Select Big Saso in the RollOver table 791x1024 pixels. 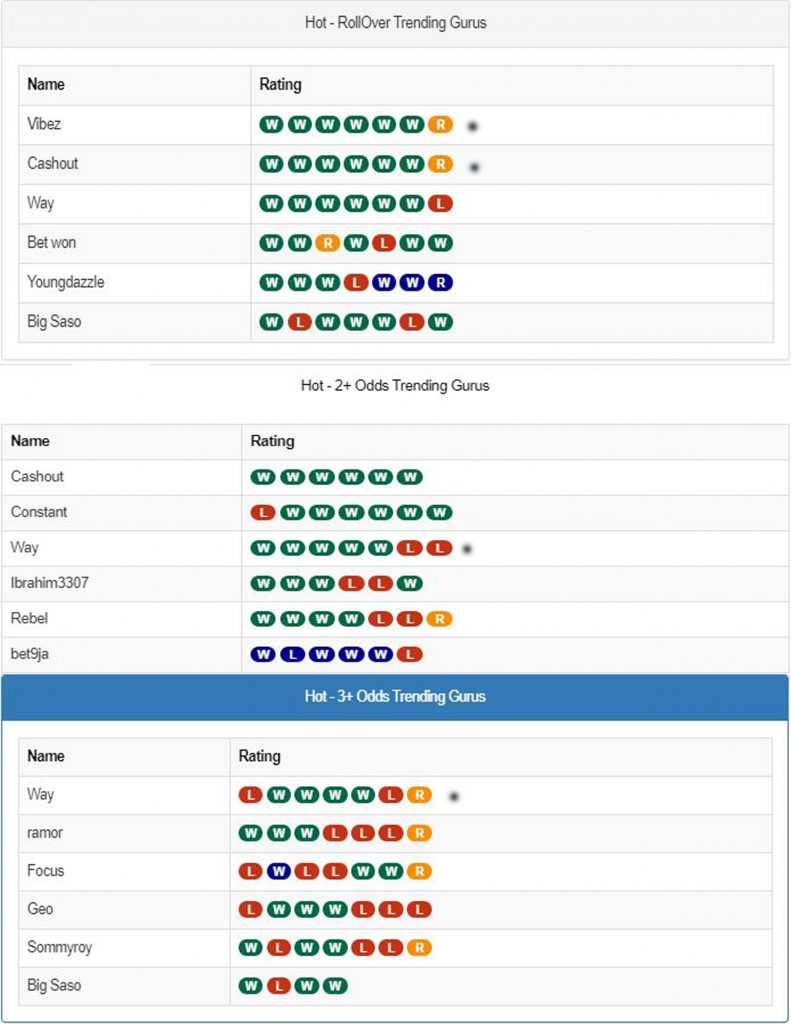click(54, 321)
